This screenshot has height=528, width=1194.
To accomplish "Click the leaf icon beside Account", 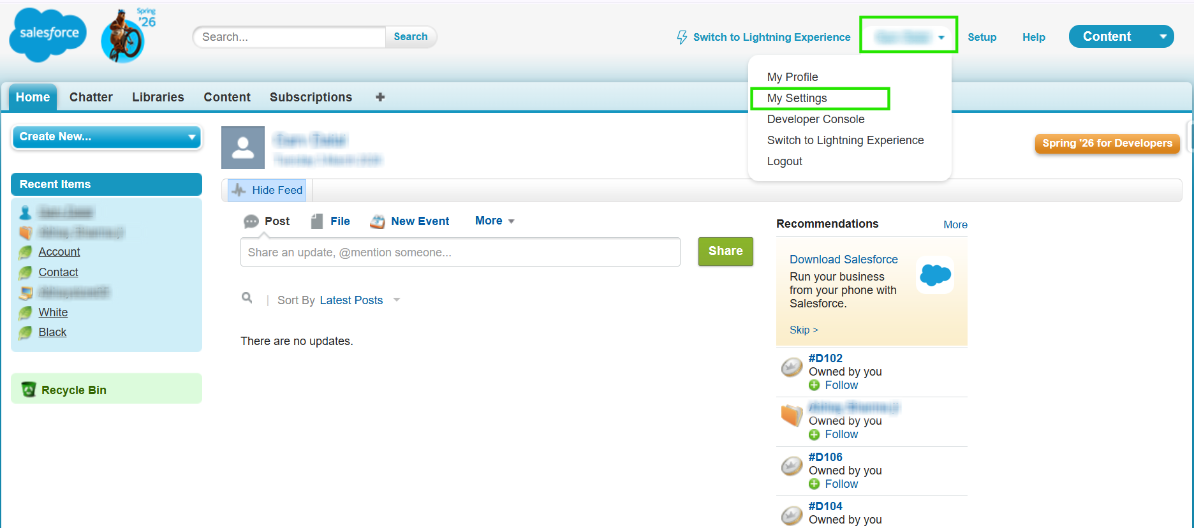I will tap(25, 252).
